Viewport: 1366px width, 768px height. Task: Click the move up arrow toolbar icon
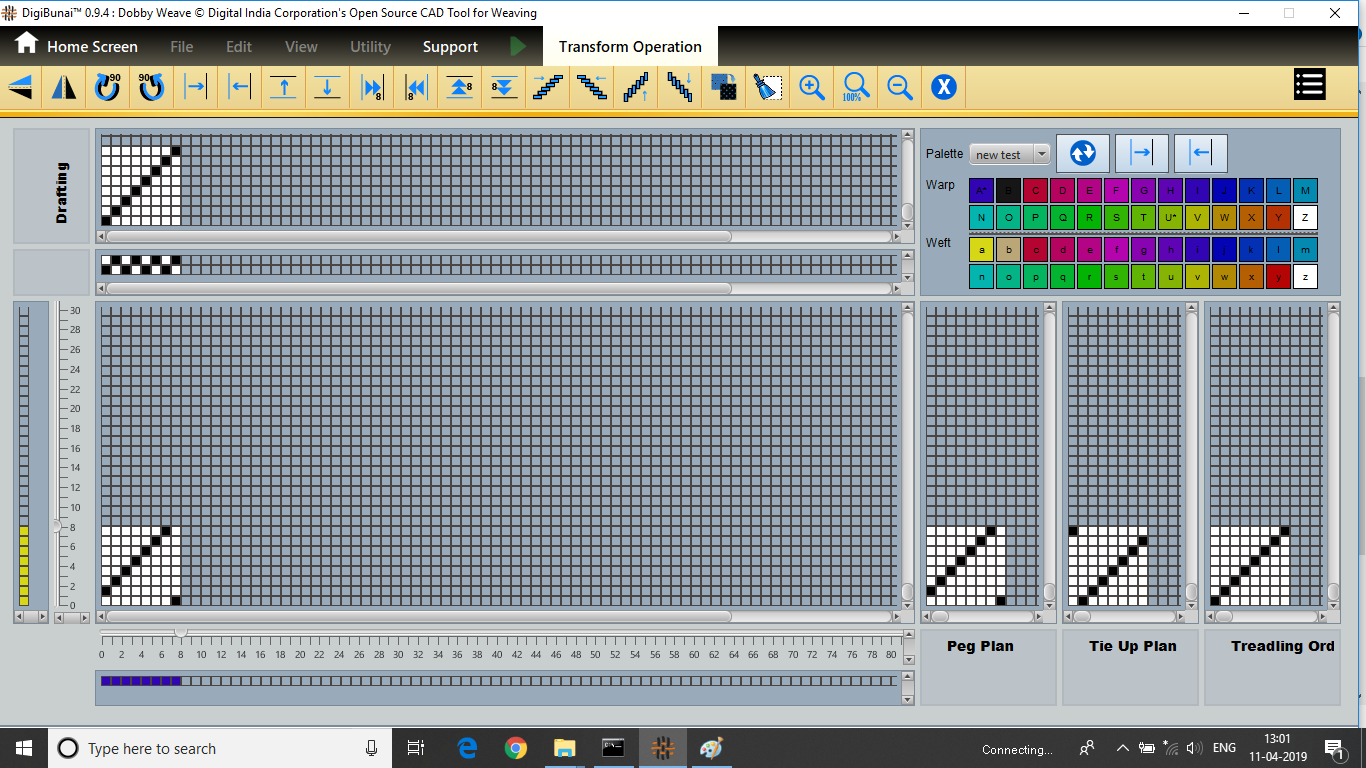[284, 88]
